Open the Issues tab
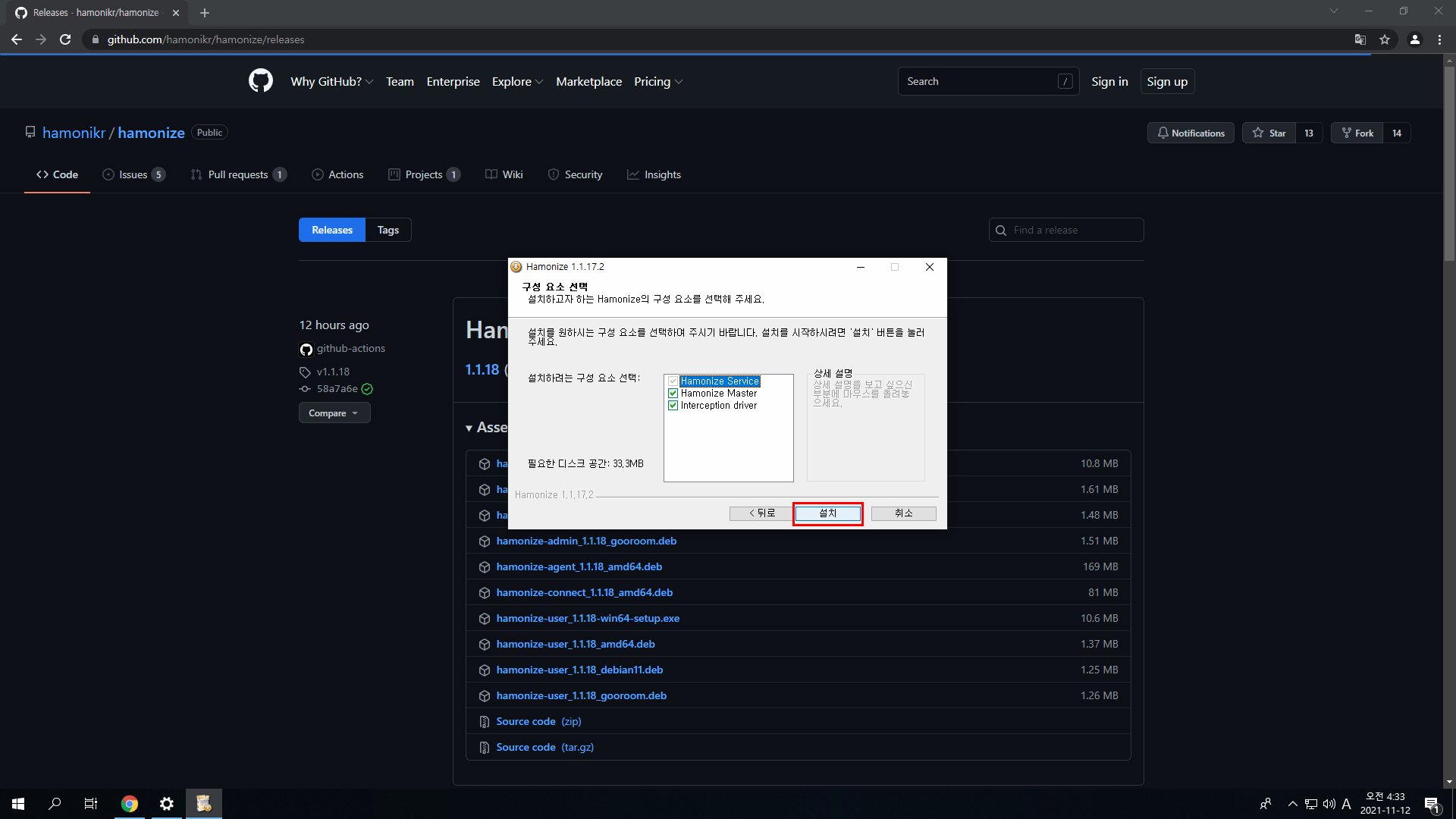Screen dimensions: 1456x819 click(x=133, y=174)
